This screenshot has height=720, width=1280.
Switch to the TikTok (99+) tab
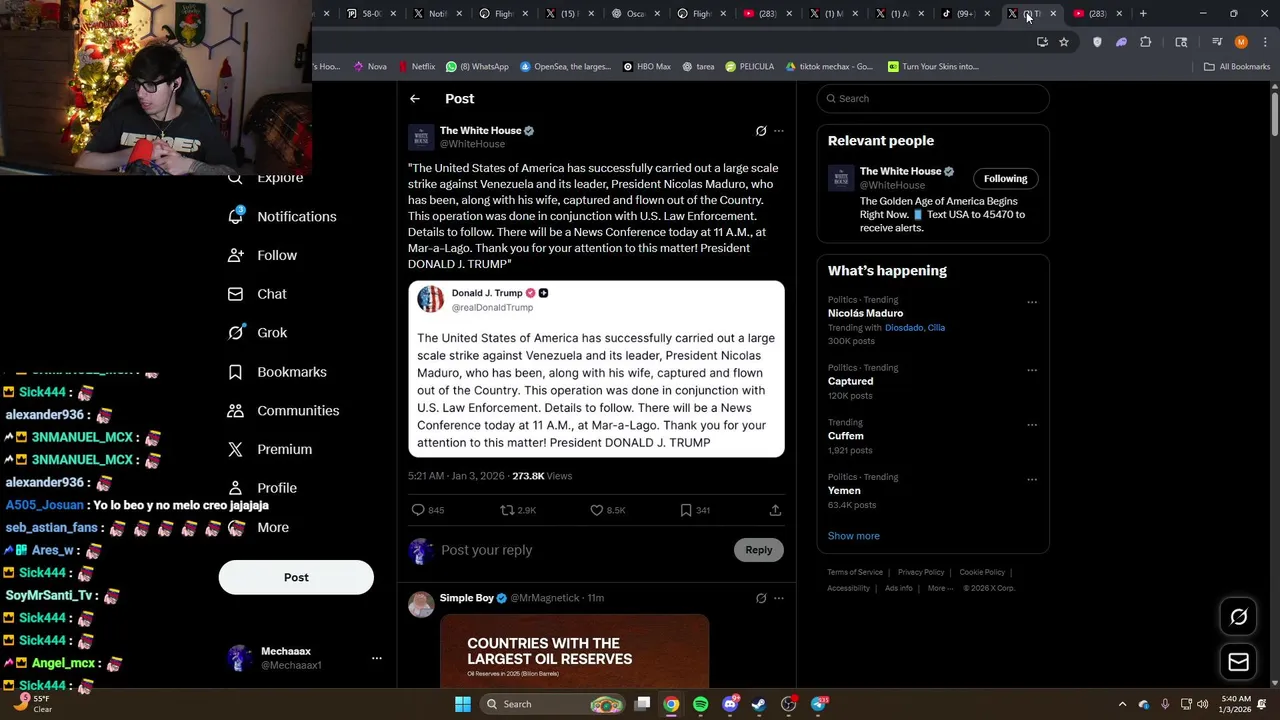(964, 14)
